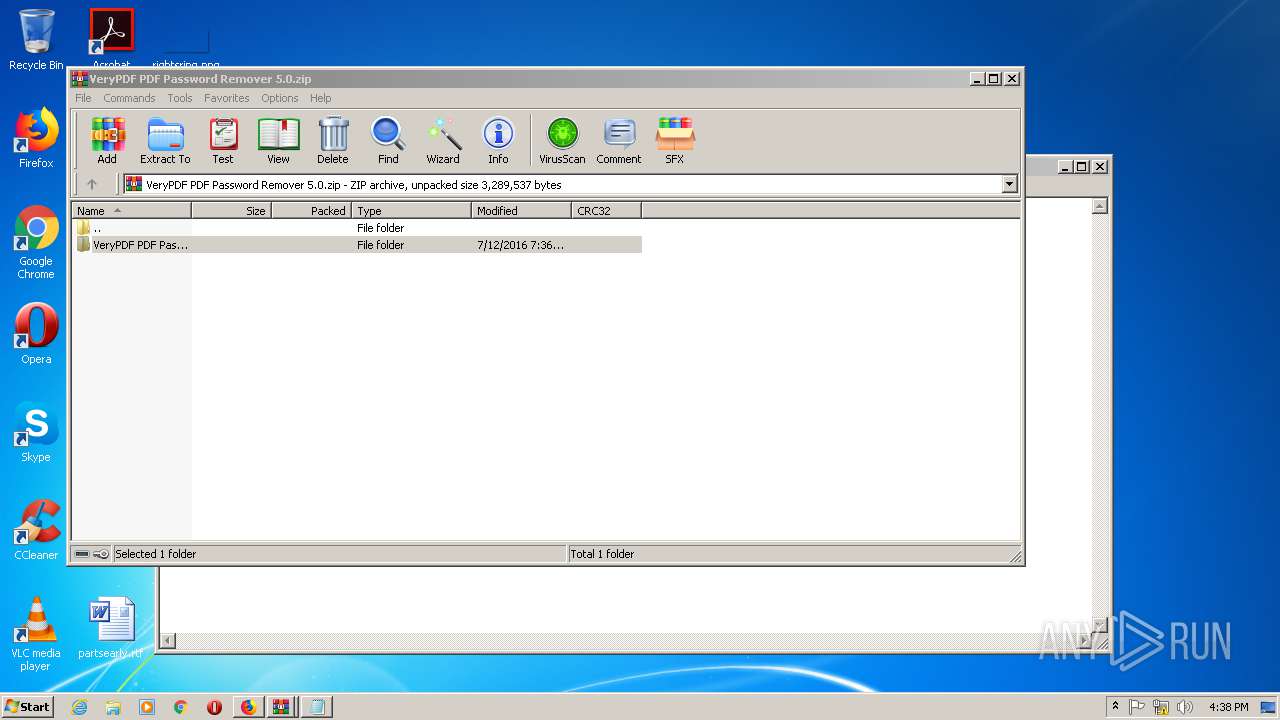Screen dimensions: 1280x720
Task: Open the Options menu
Action: (x=280, y=98)
